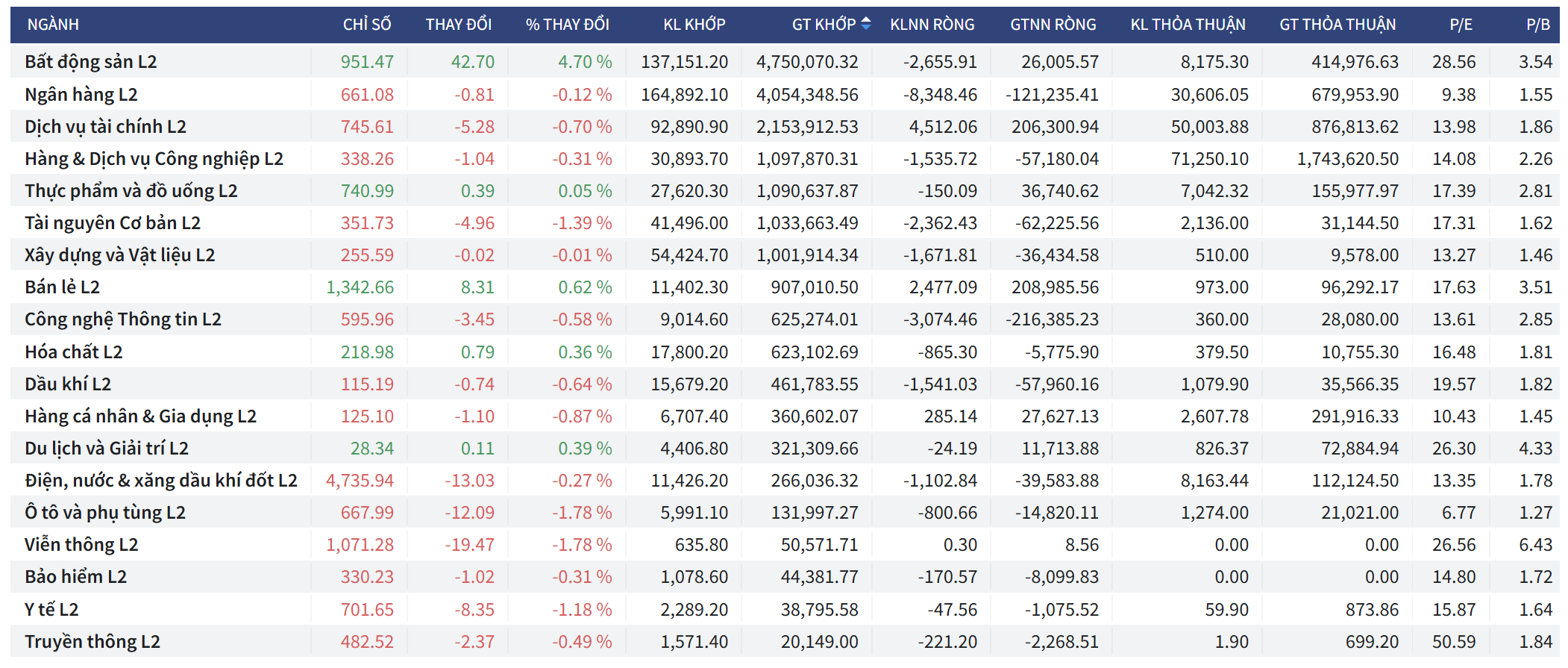
Task: Open Viễn thông L2 sector
Action: point(81,545)
